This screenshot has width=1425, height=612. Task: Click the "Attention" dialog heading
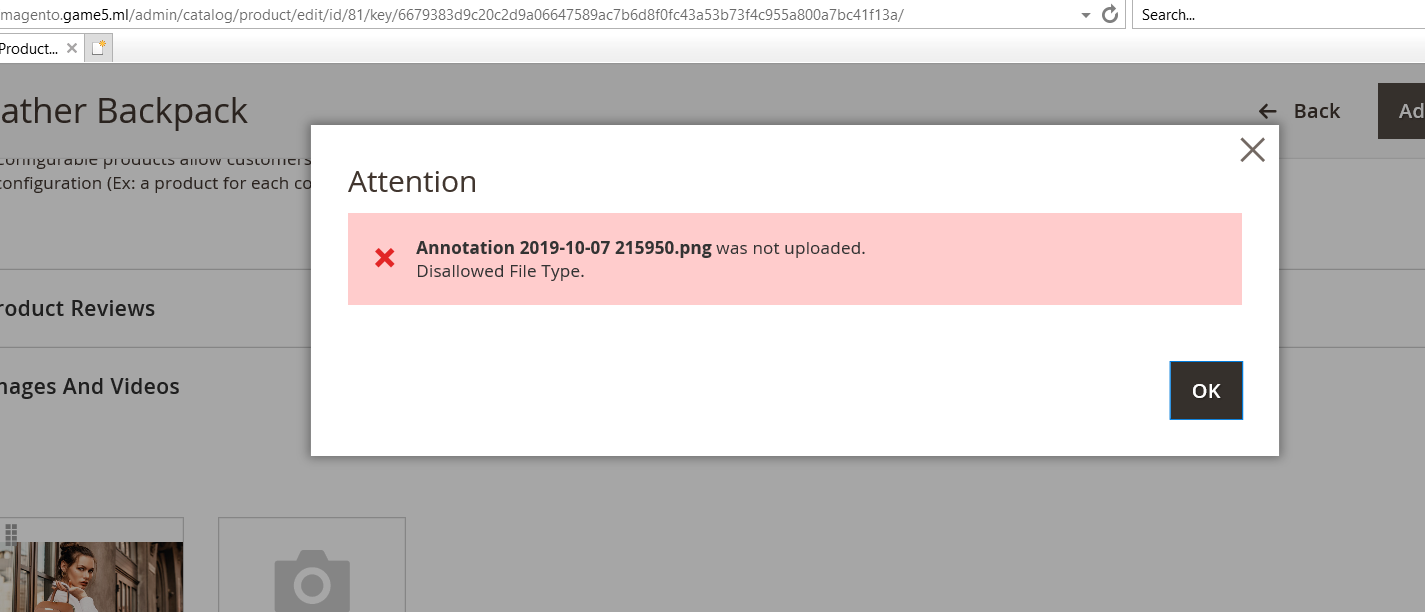coord(413,182)
